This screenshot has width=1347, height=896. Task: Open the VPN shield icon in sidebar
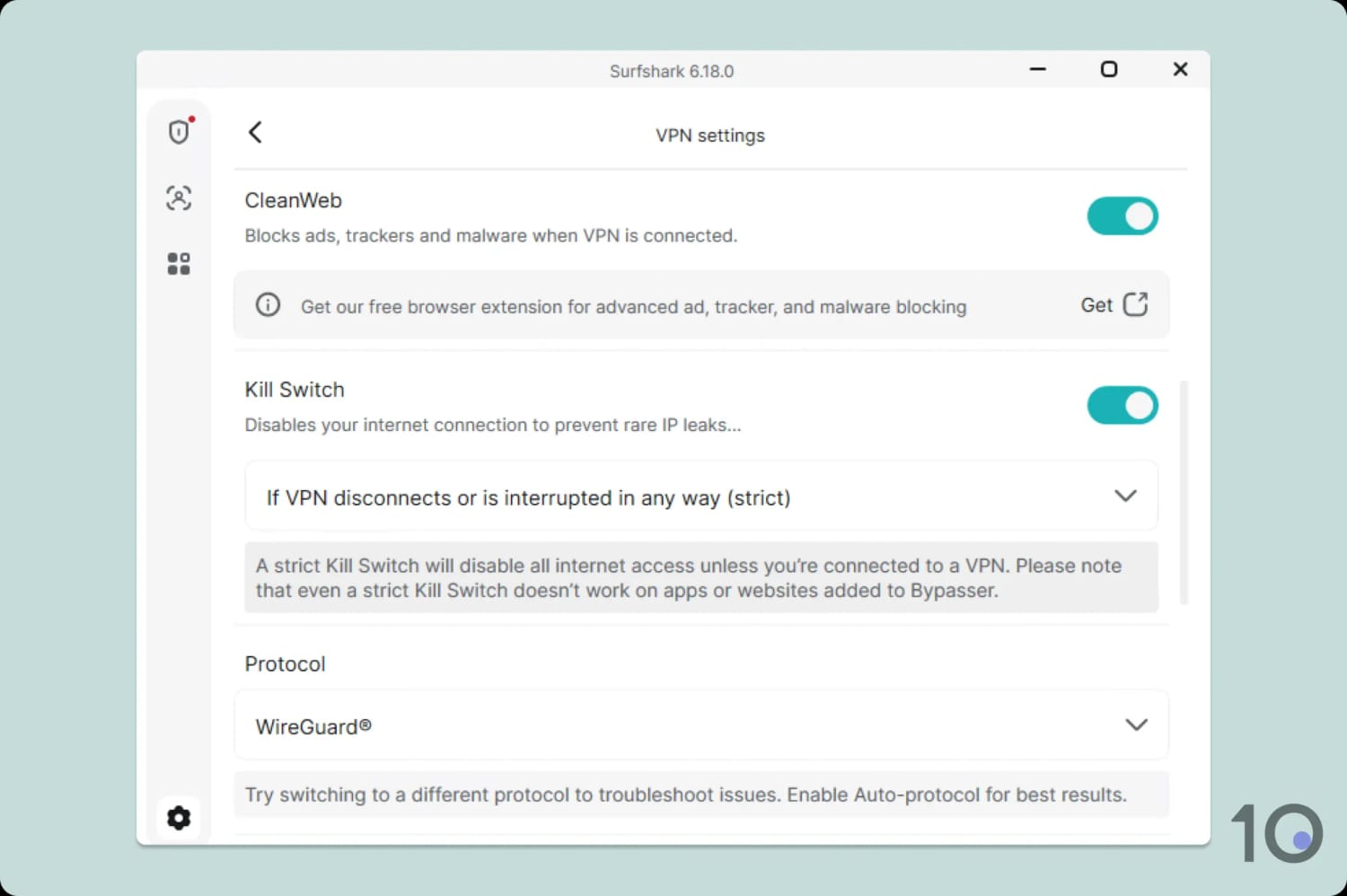(179, 132)
